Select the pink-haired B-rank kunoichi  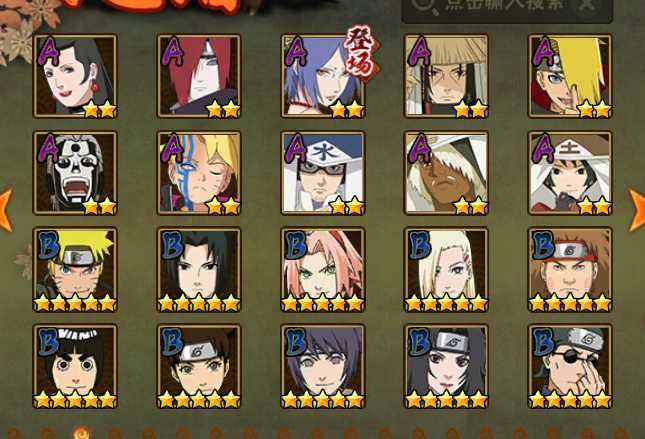323,270
